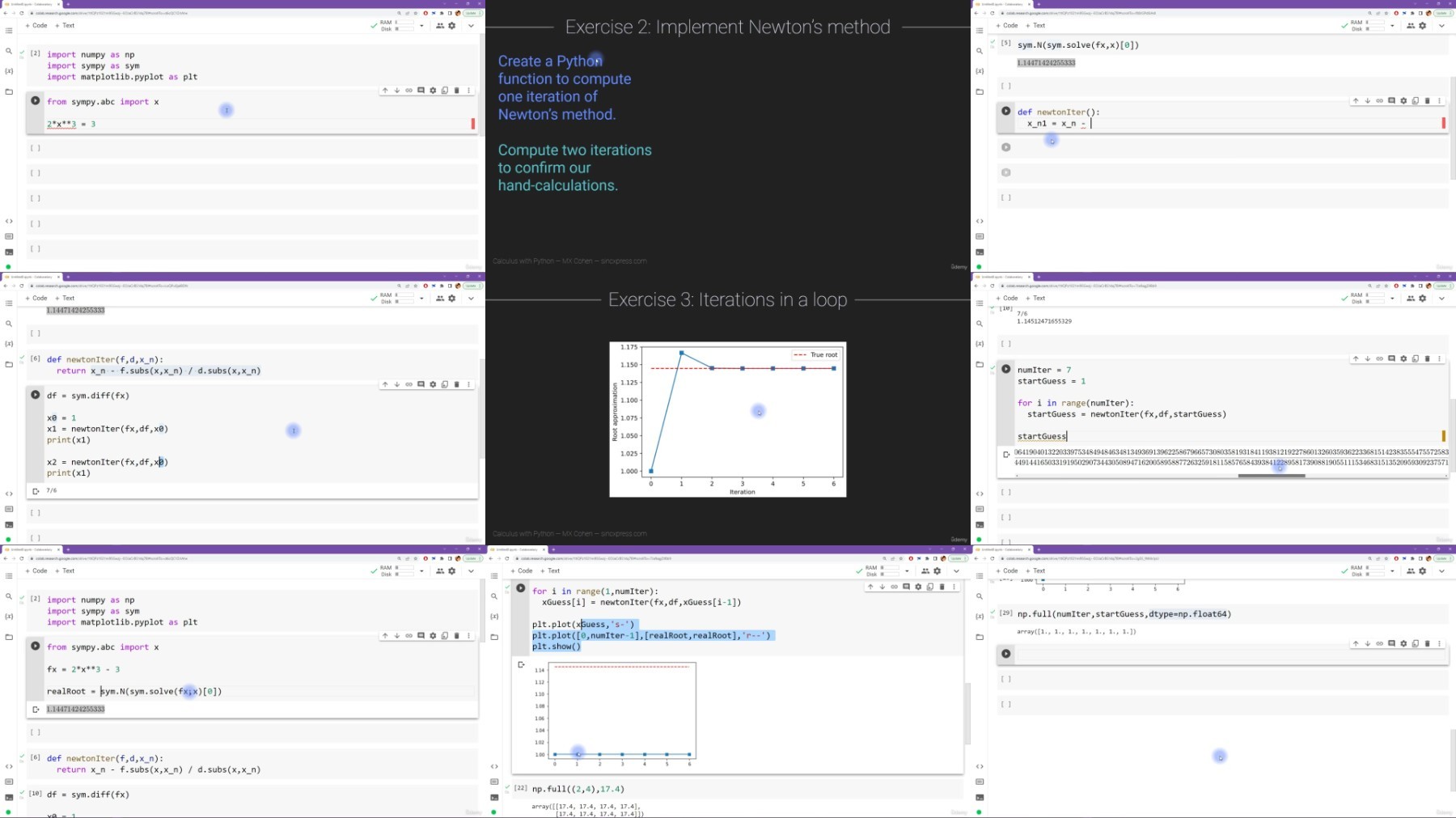The width and height of the screenshot is (1456, 818).
Task: Open header settings gear in "x_n1 = x_n -" notebook
Action: (x=1423, y=26)
